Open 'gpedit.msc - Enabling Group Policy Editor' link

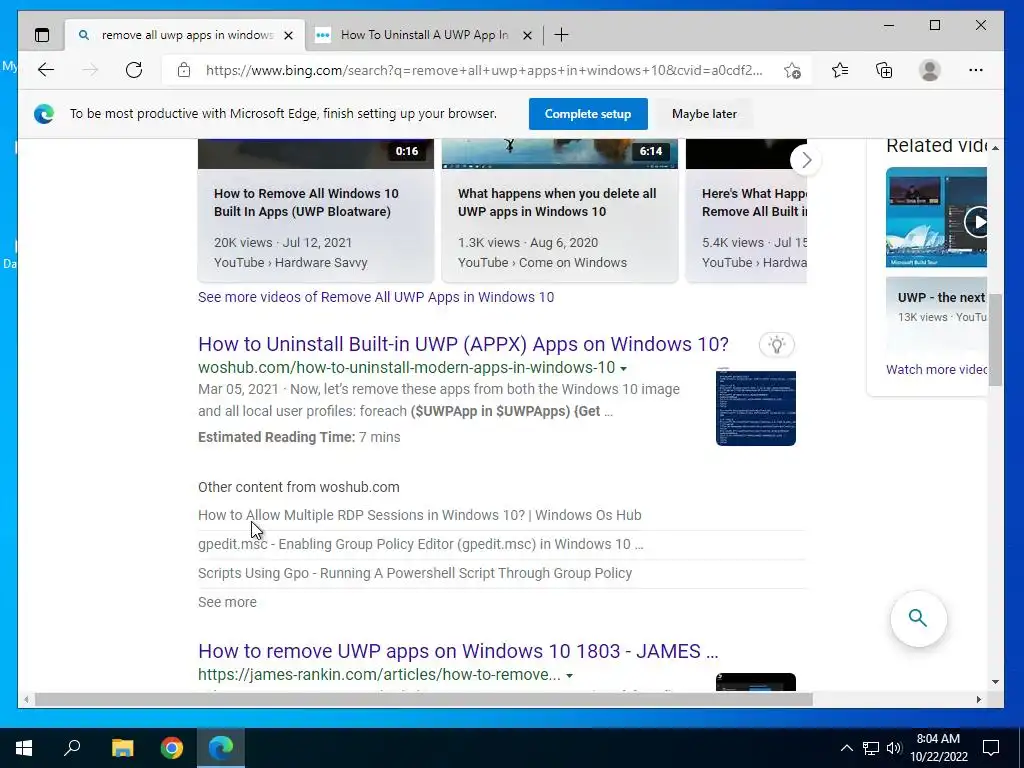click(421, 544)
